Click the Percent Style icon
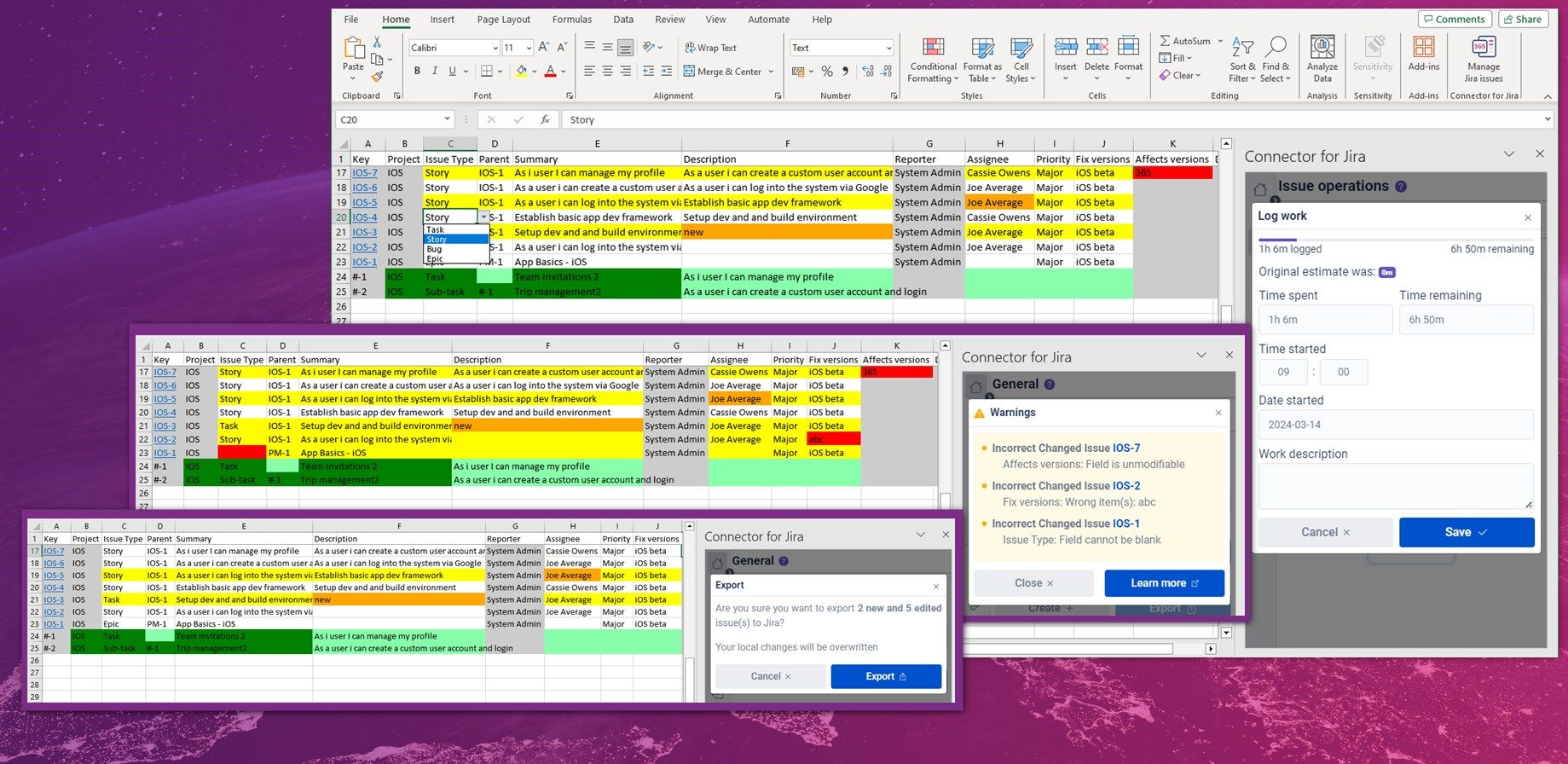 point(827,72)
